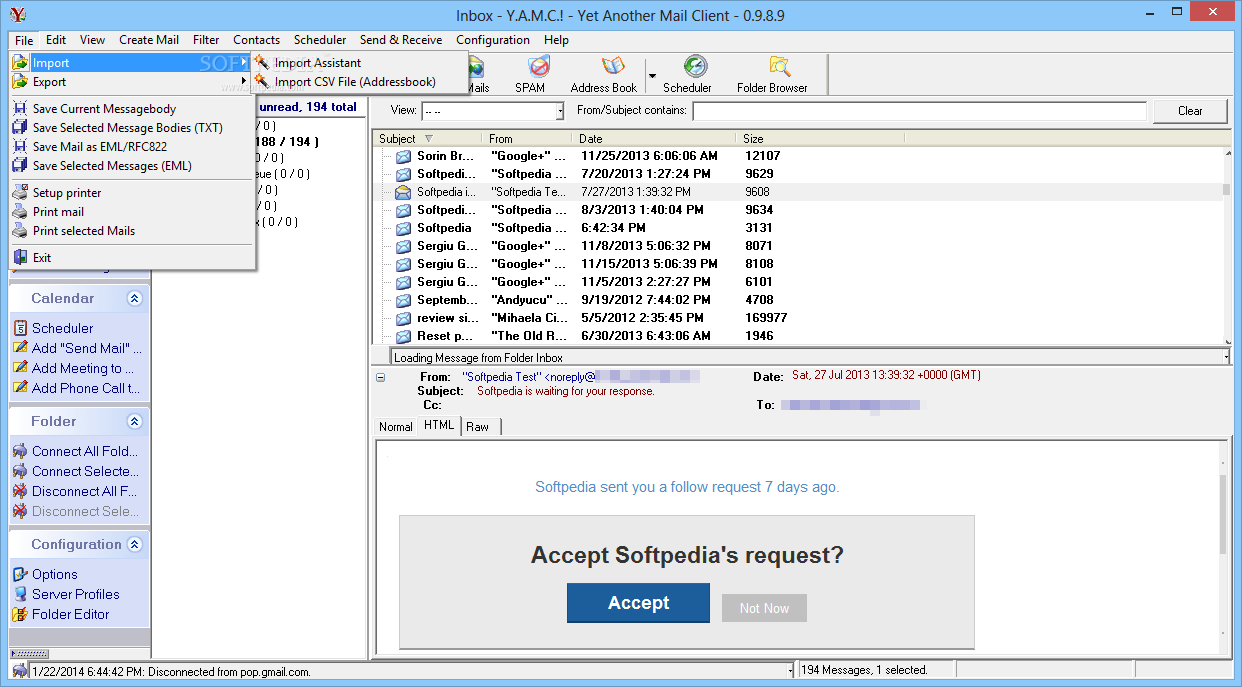
Task: Click the Import Assistant wand icon
Action: 262,62
